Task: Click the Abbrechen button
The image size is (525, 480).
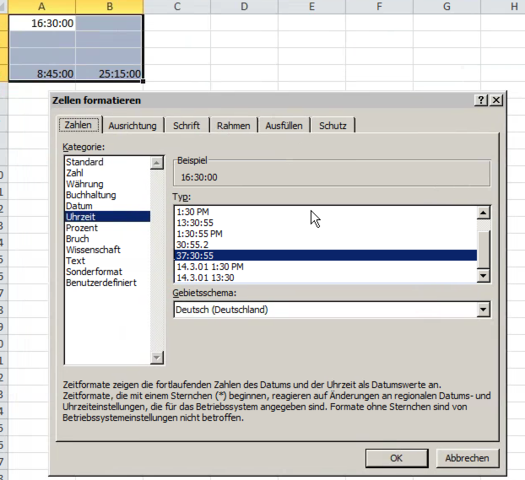Action: [x=467, y=458]
